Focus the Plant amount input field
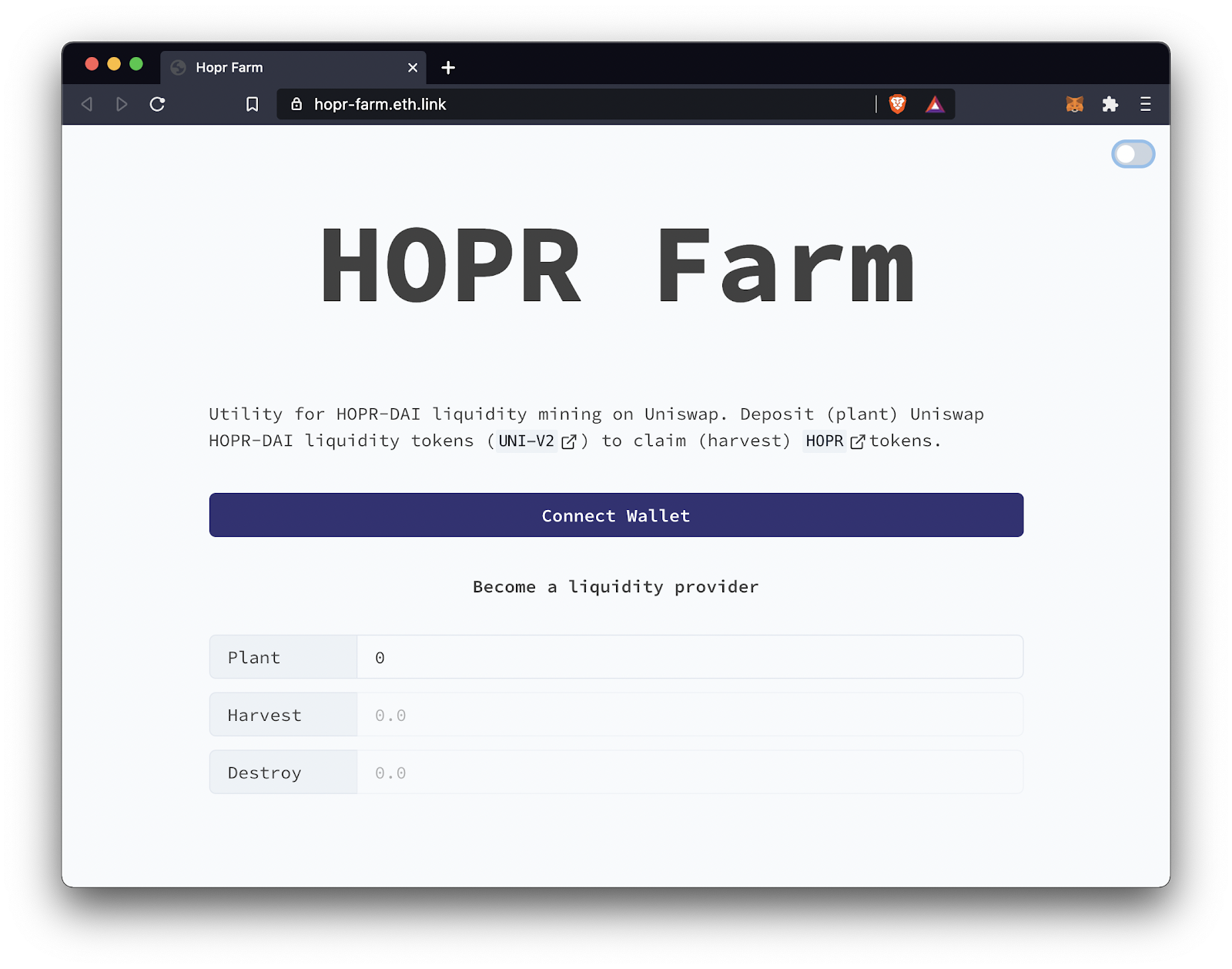The width and height of the screenshot is (1232, 969). [x=690, y=657]
